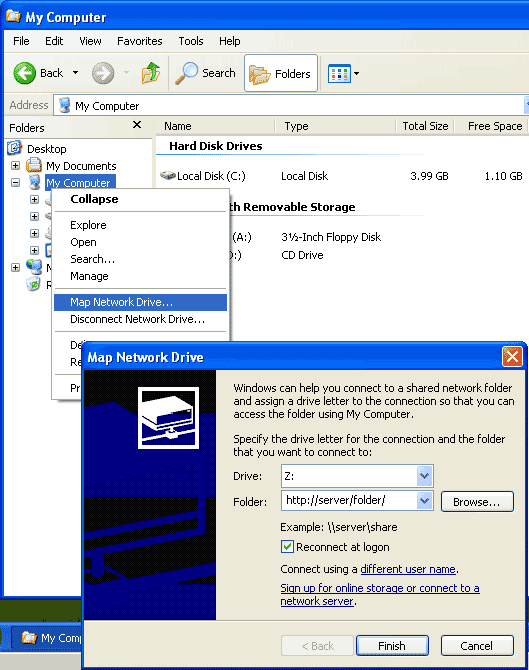Open the Folder path dropdown arrow

424,500
